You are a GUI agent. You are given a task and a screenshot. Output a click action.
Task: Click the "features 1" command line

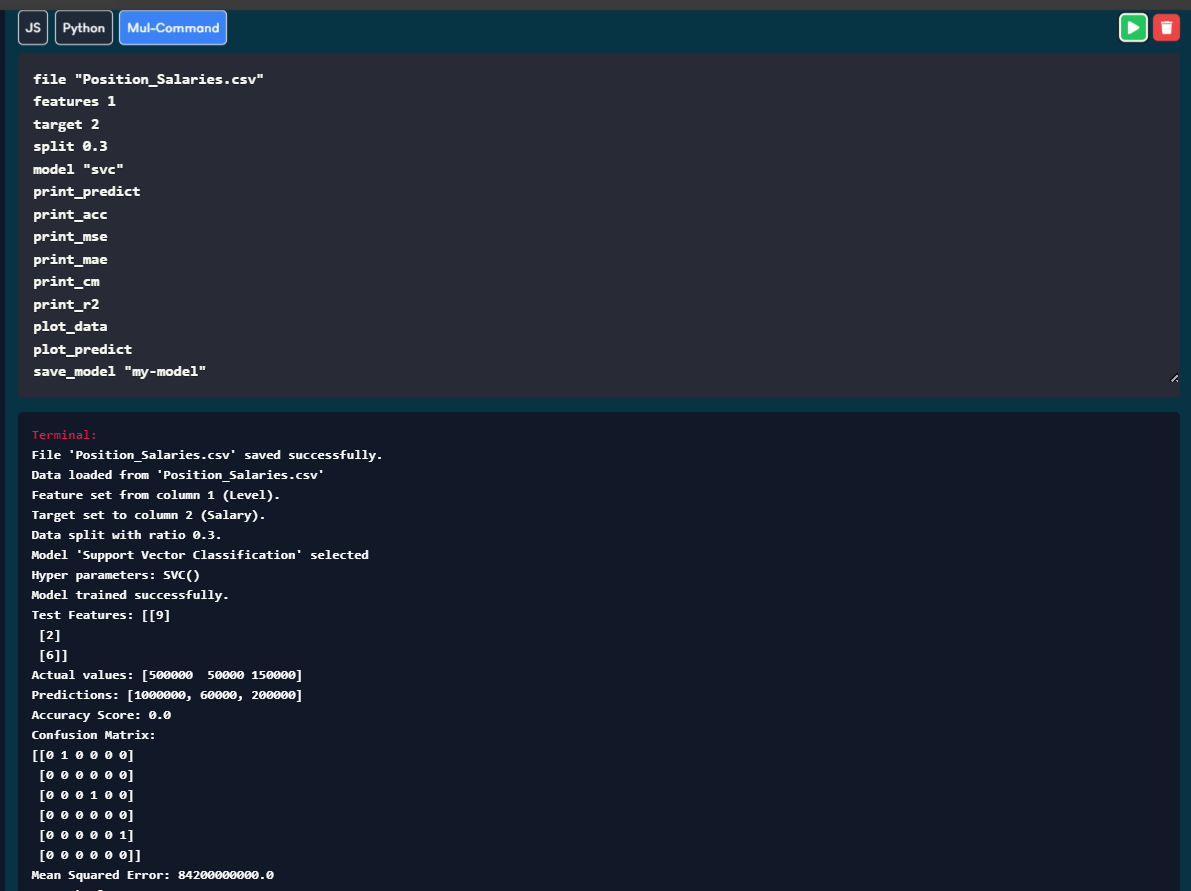click(74, 101)
